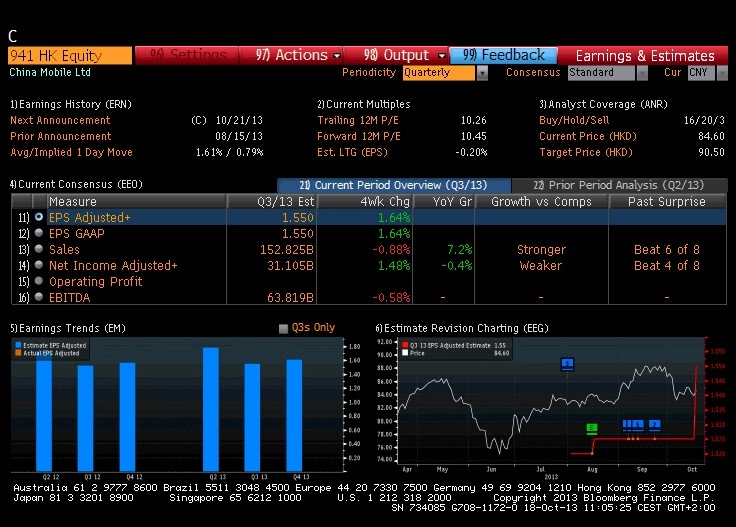Screen dimensions: 736x527
Task: Click the Feedback button
Action: point(504,55)
